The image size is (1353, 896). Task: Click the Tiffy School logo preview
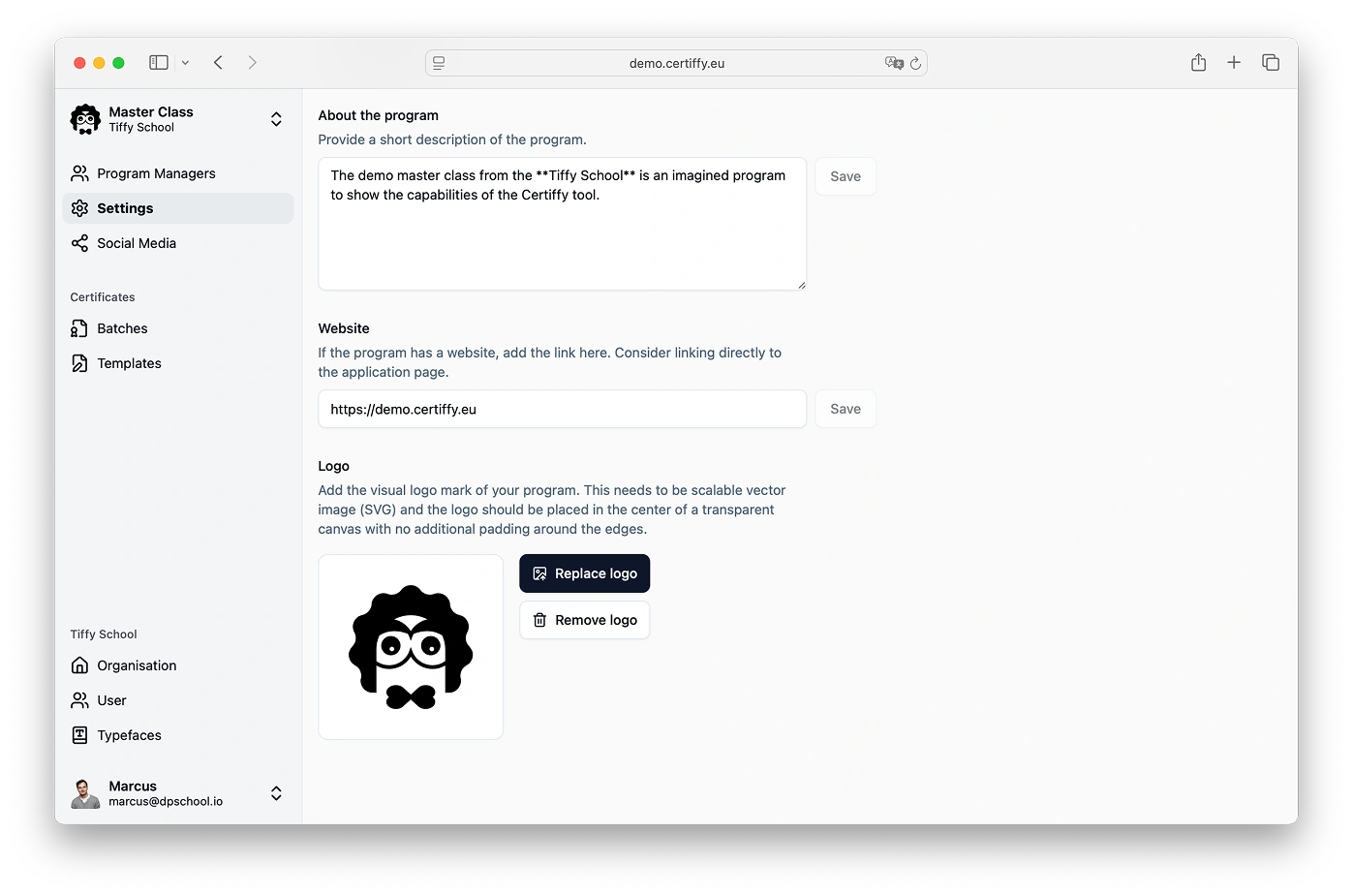click(410, 646)
